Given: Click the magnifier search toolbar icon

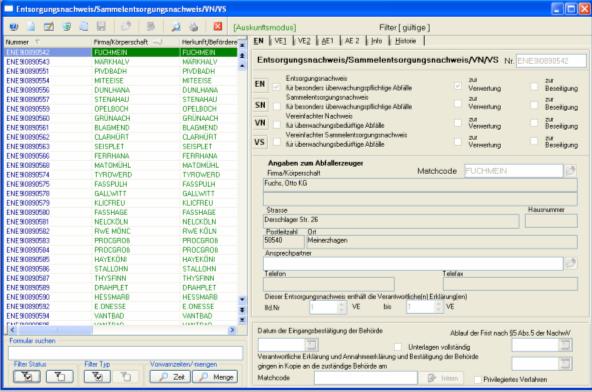Looking at the screenshot, I should click(x=176, y=26).
